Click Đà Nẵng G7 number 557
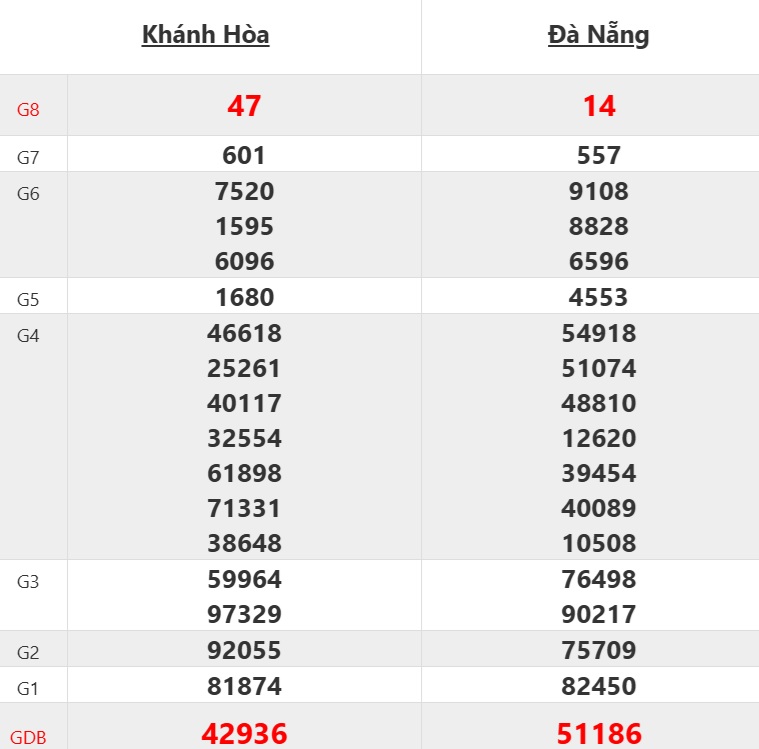Screen dimensions: 759x749 click(599, 155)
